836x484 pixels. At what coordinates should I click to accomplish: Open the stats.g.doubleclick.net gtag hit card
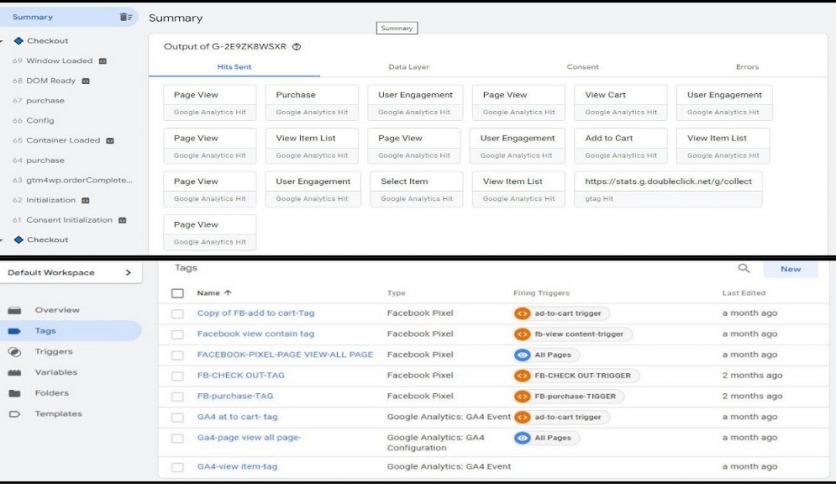(668, 189)
